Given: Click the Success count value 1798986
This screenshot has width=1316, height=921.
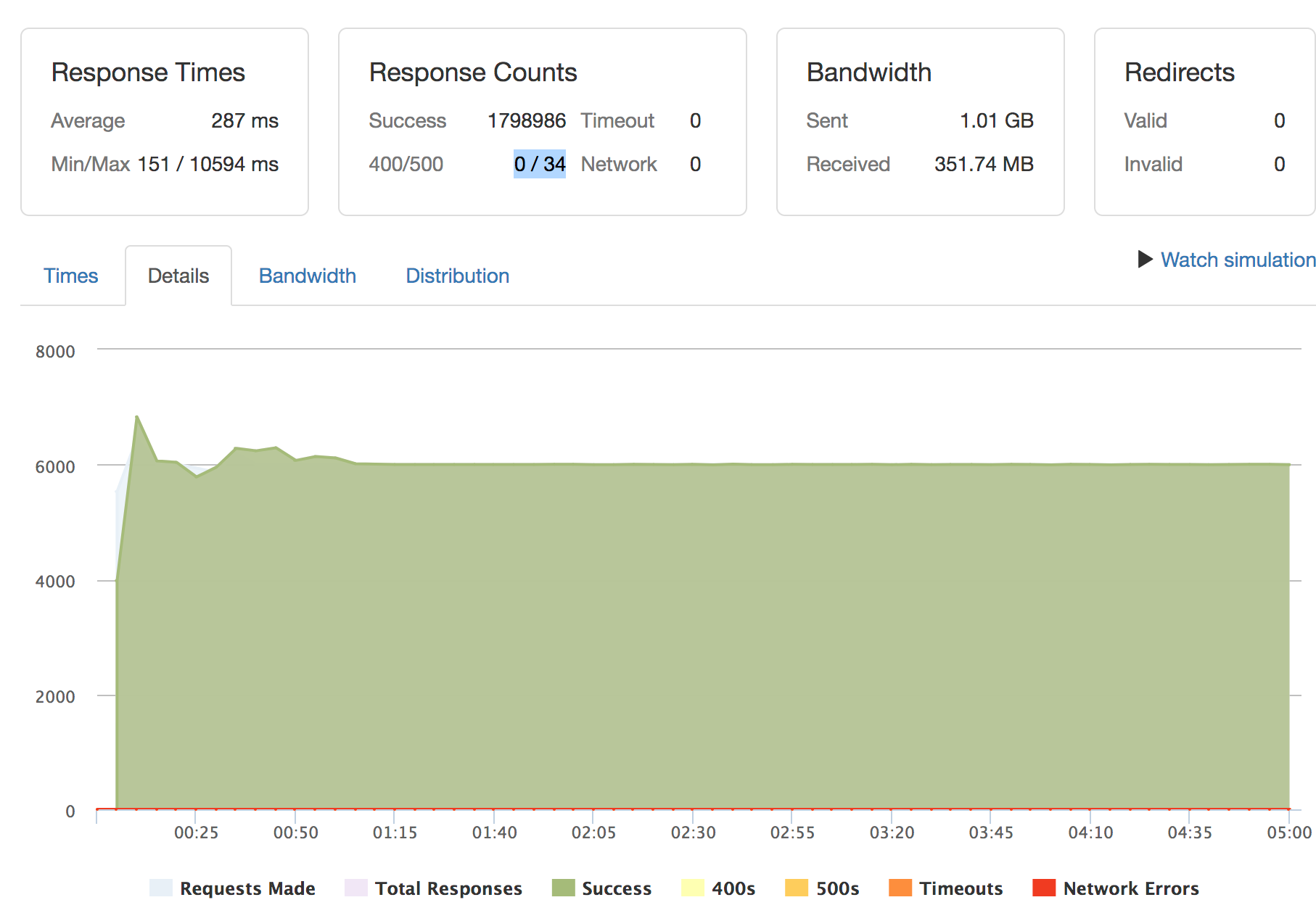Looking at the screenshot, I should 526,120.
